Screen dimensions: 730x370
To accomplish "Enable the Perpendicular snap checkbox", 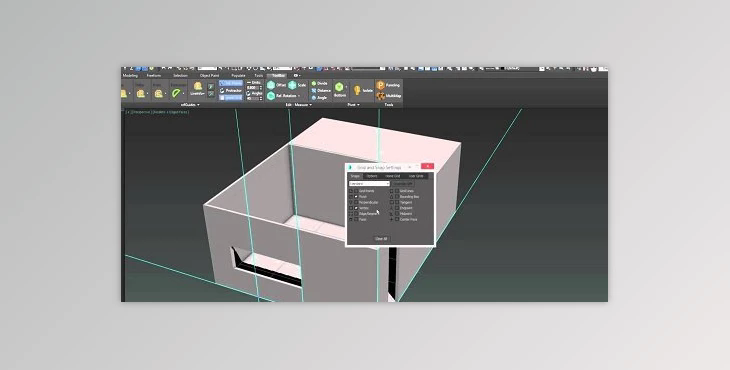I will coord(356,202).
